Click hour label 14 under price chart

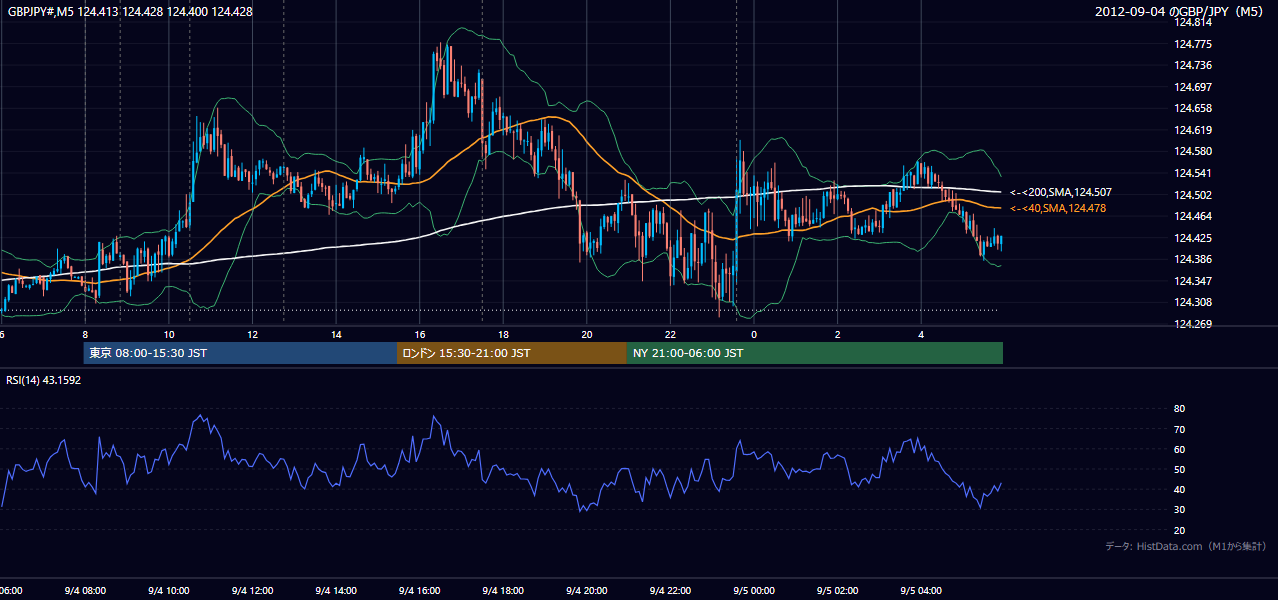click(336, 335)
